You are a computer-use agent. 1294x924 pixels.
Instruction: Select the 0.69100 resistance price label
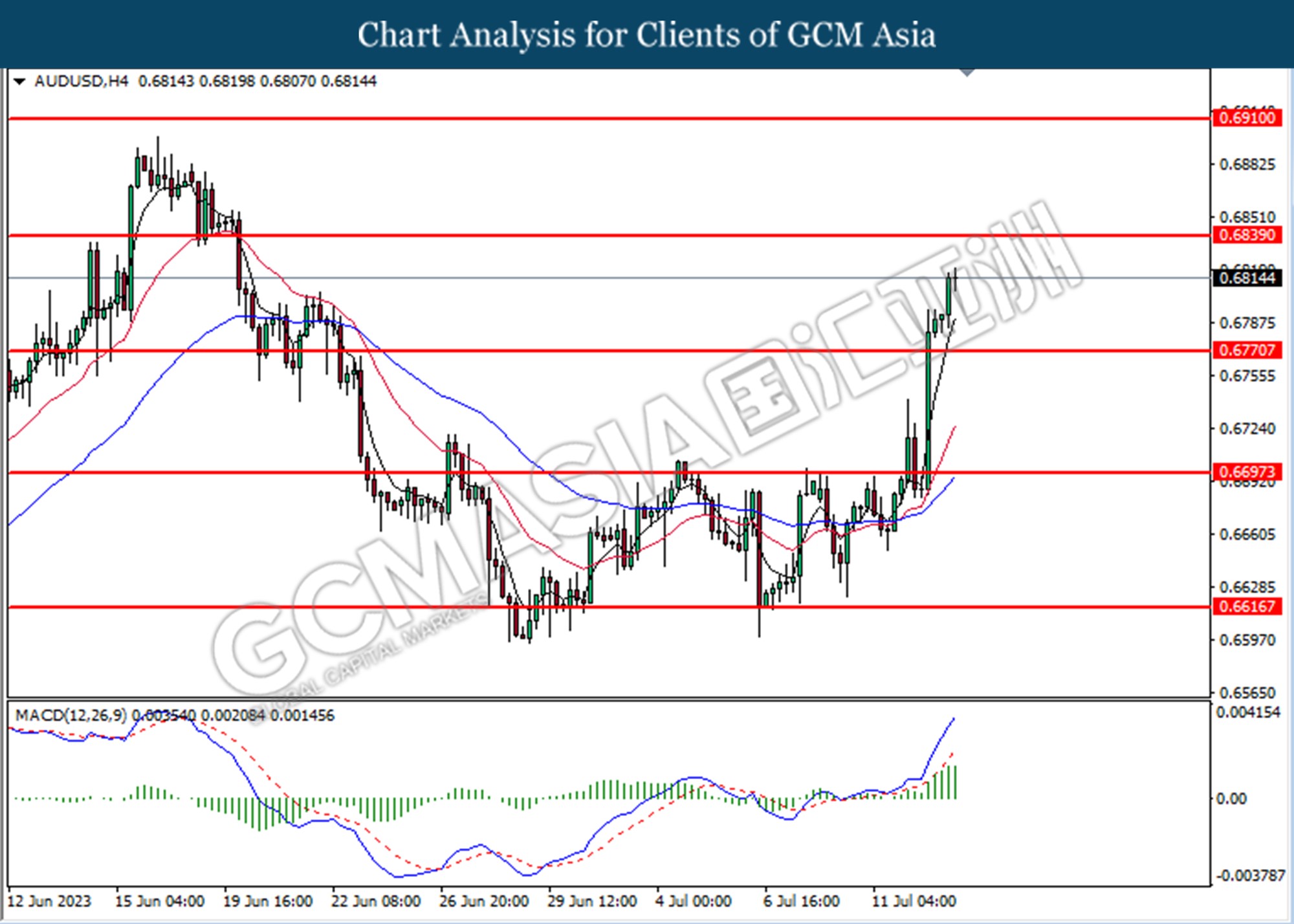pyautogui.click(x=1247, y=118)
